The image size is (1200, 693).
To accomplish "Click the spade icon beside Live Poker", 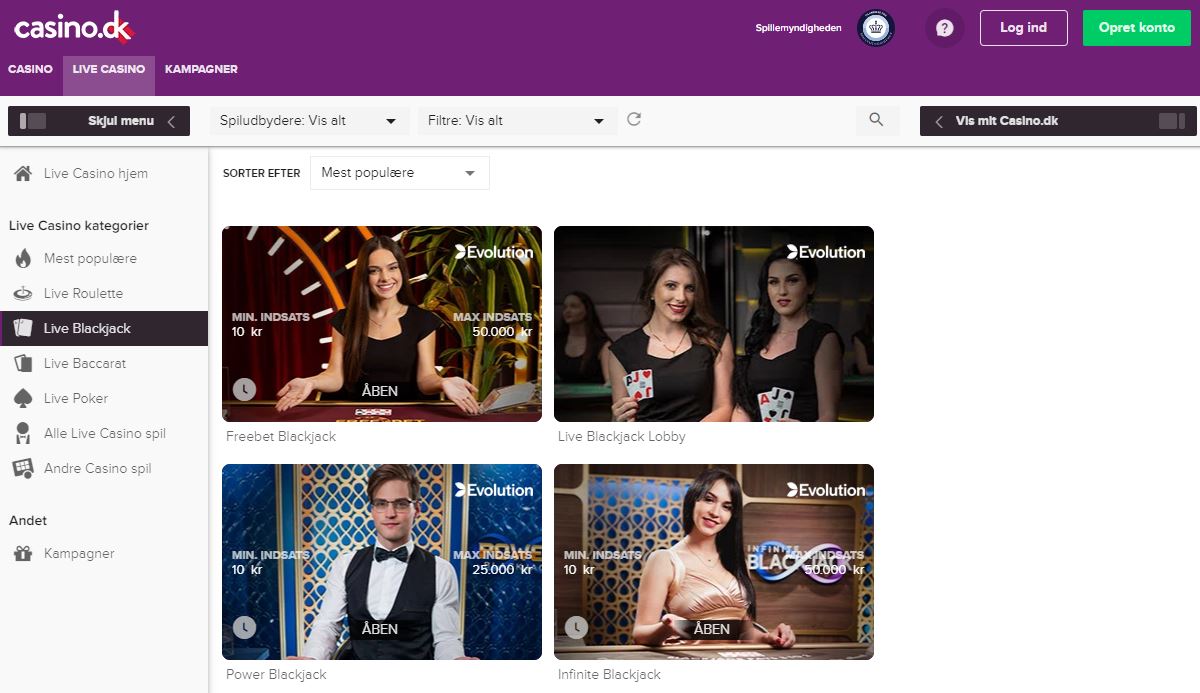I will click(x=23, y=398).
